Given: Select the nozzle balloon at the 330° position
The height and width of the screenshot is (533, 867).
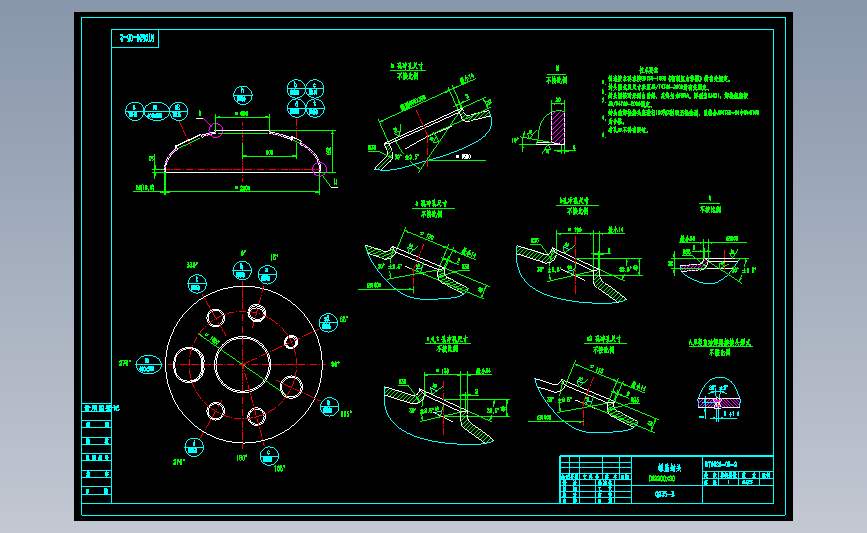Looking at the screenshot, I should [x=197, y=284].
